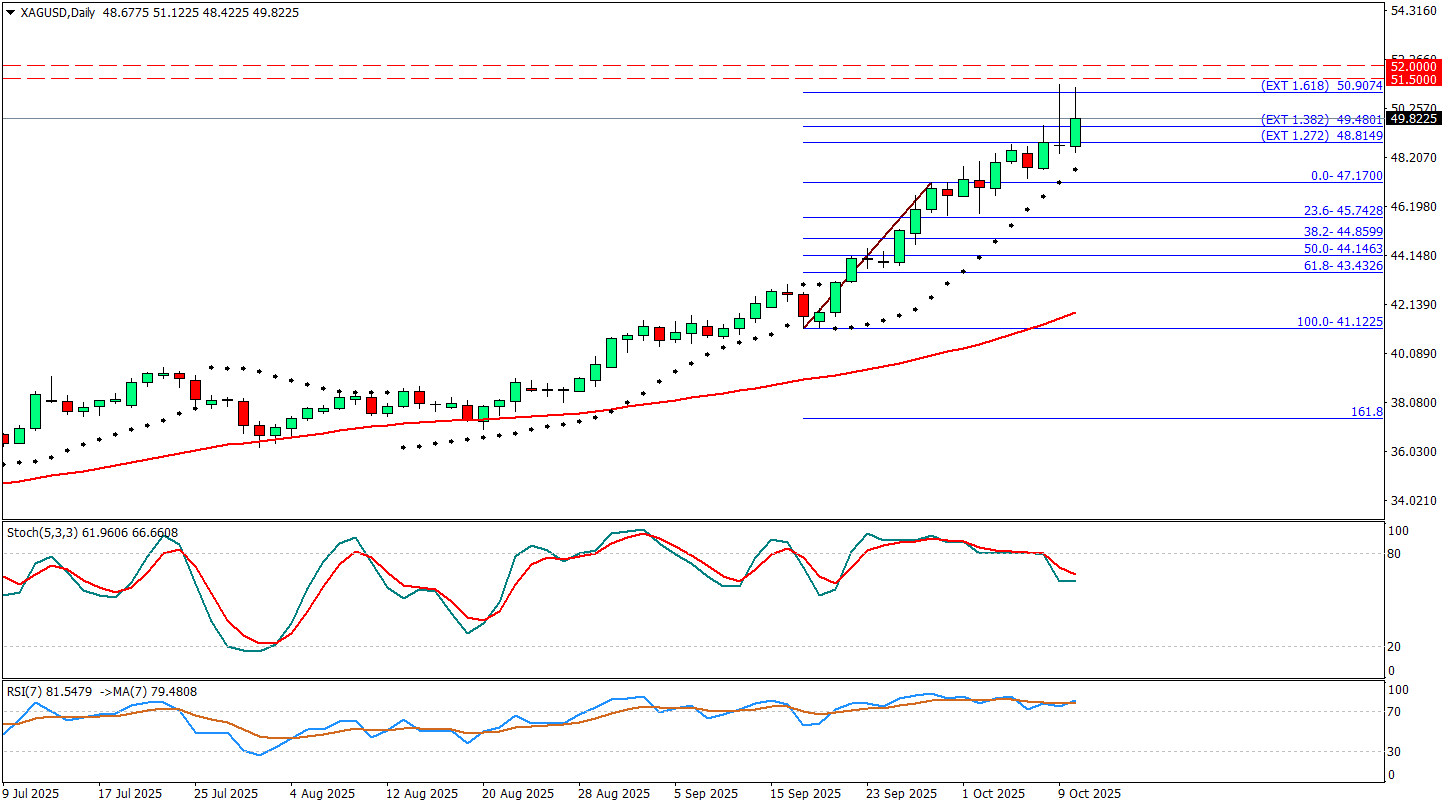1448x806 pixels.
Task: Click the 61.8 retracement label 43.4326
Action: tap(1343, 266)
